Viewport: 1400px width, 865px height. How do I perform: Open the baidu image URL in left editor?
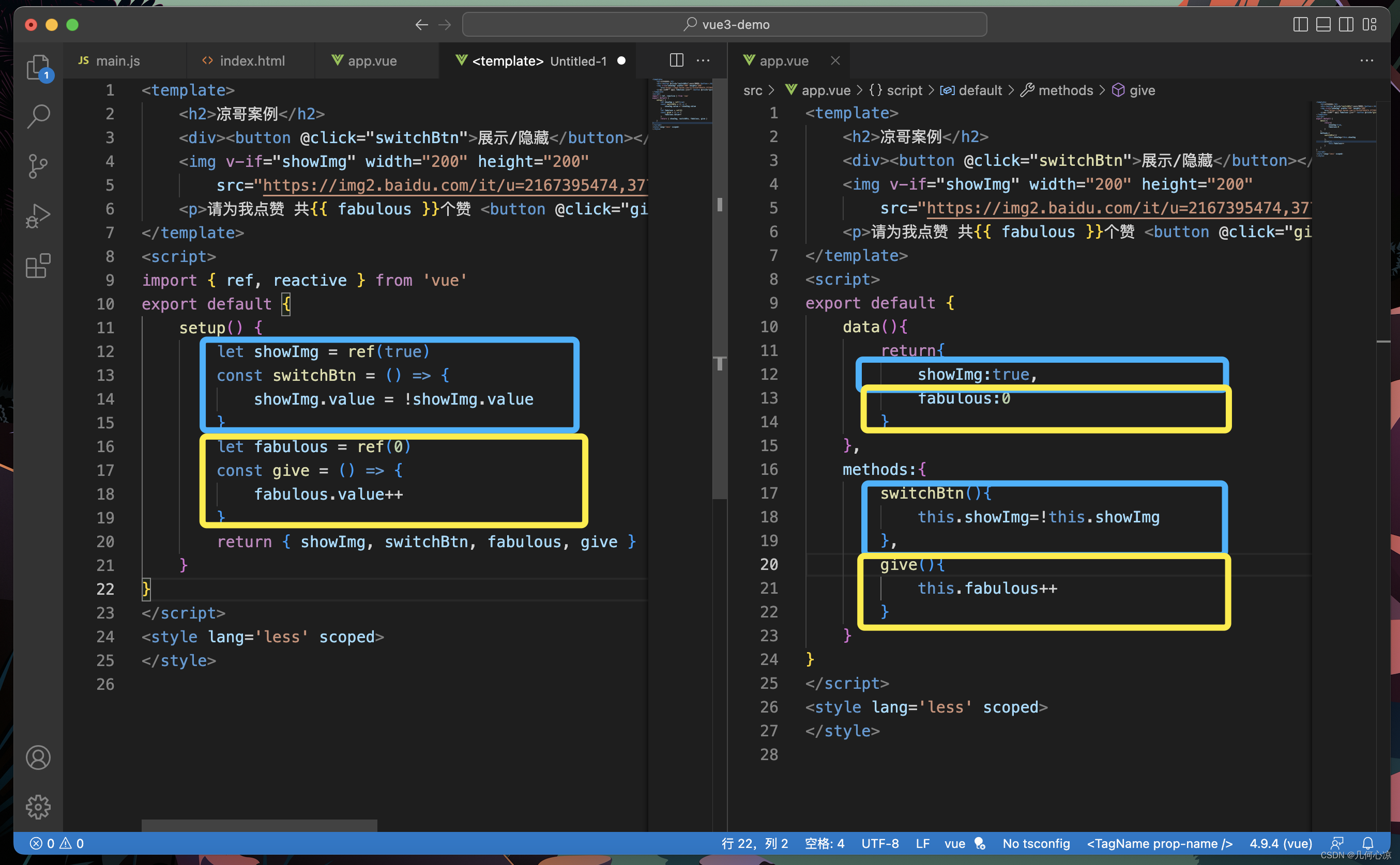click(x=454, y=186)
